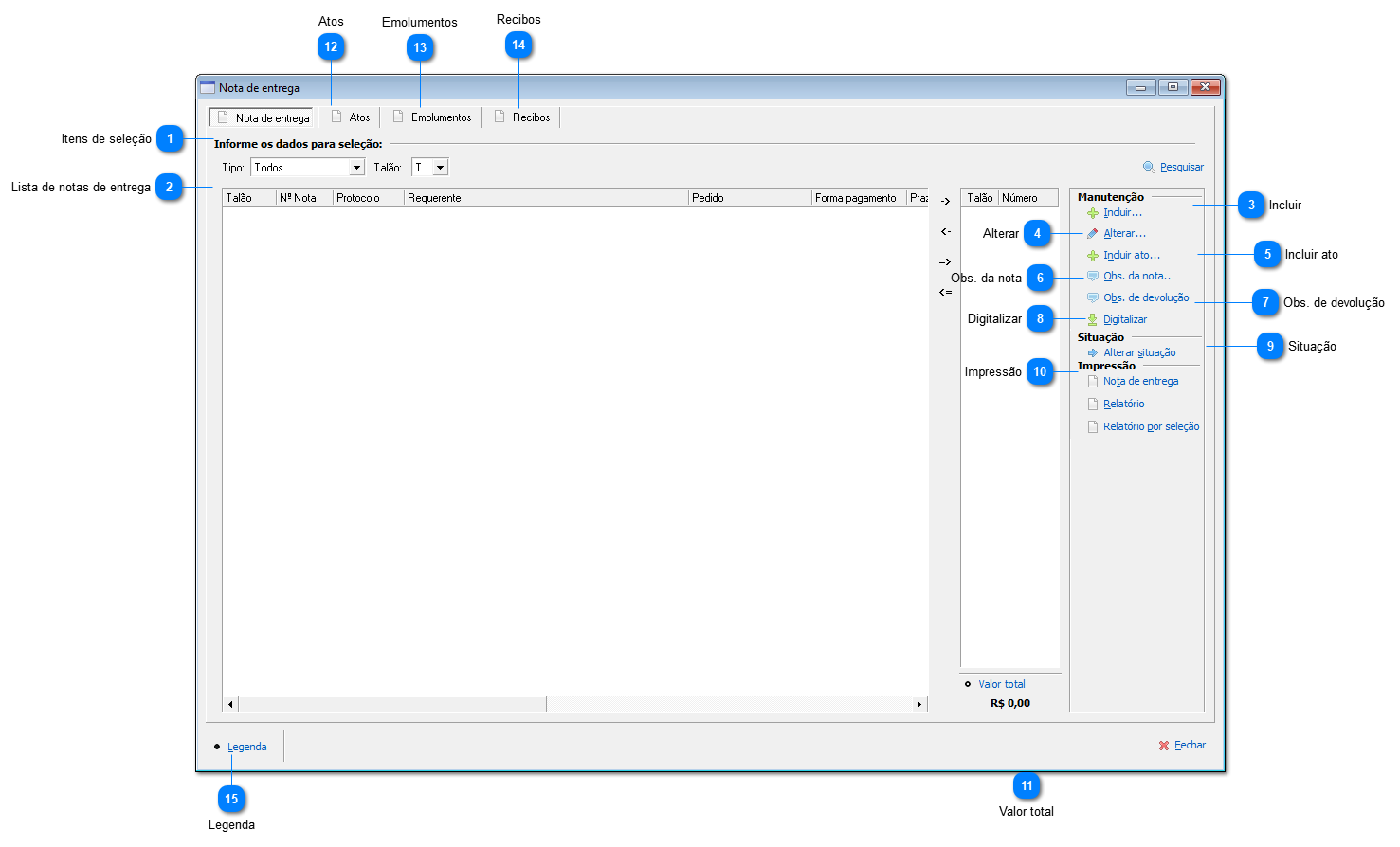Viewport: 1400px width, 847px height.
Task: Click the double left arrow <= move-all button
Action: click(x=945, y=292)
